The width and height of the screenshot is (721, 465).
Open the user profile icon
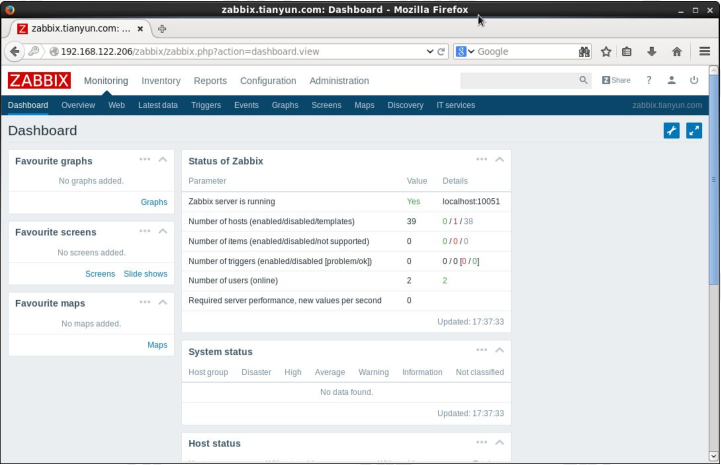[671, 80]
